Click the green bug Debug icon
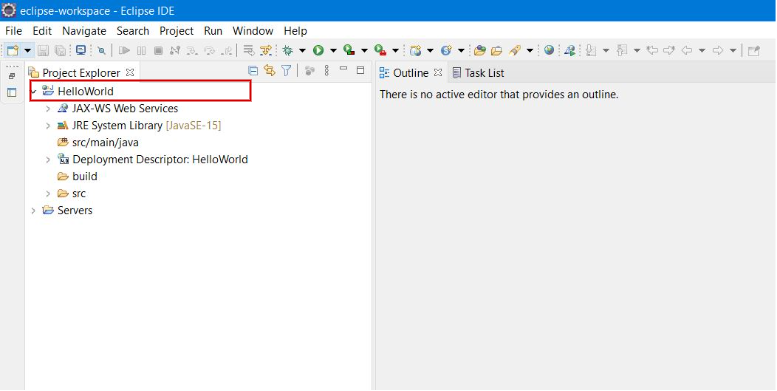The height and width of the screenshot is (391, 777). [x=287, y=50]
